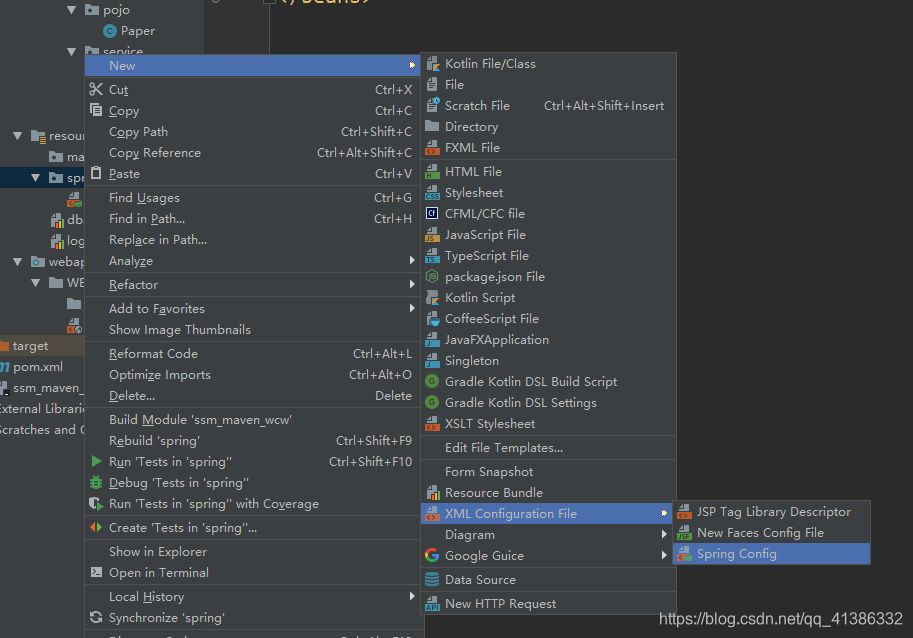Click the Scratch File icon

[x=432, y=105]
